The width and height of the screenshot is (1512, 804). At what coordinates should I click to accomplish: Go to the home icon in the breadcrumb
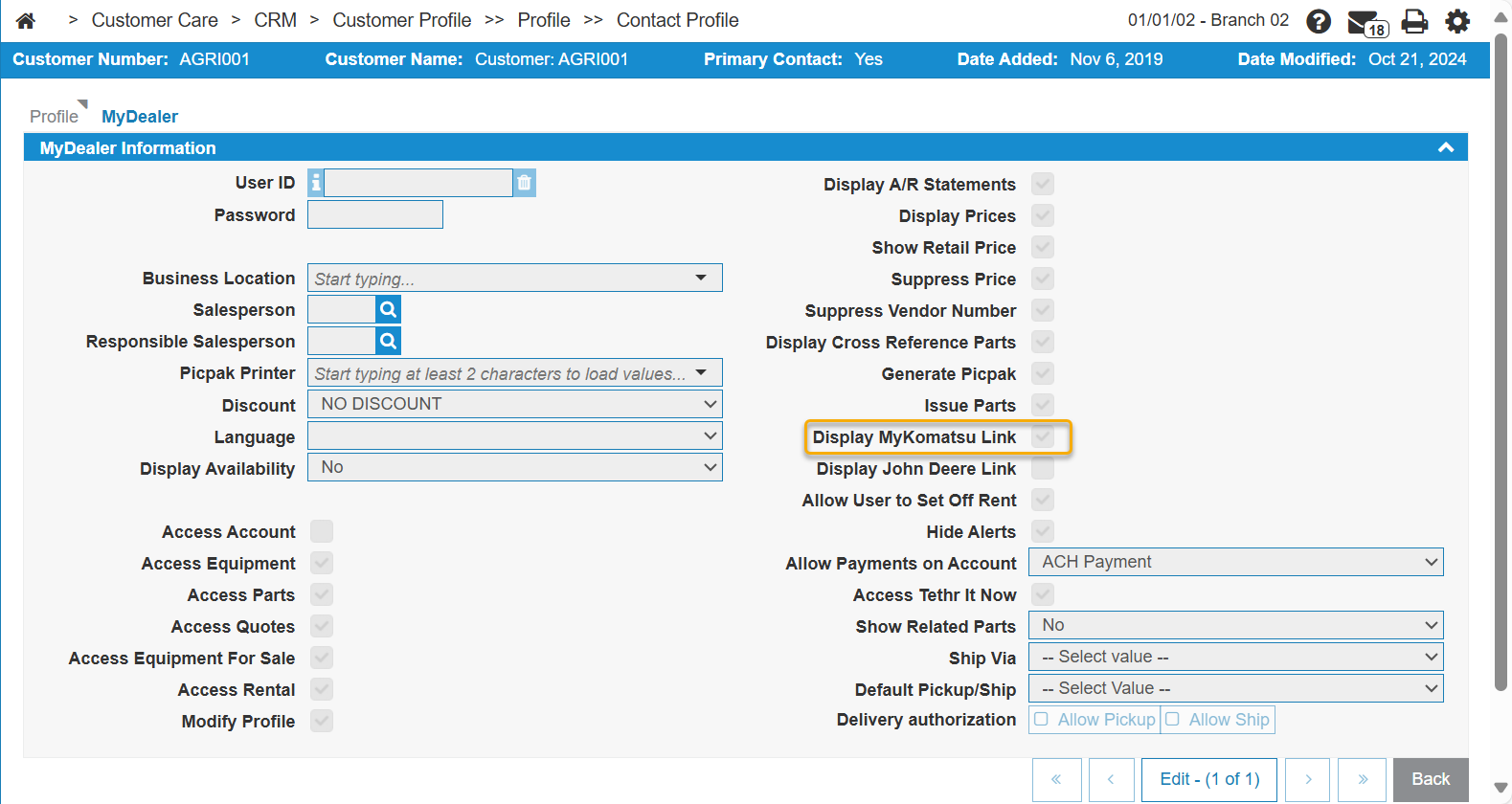click(x=26, y=20)
